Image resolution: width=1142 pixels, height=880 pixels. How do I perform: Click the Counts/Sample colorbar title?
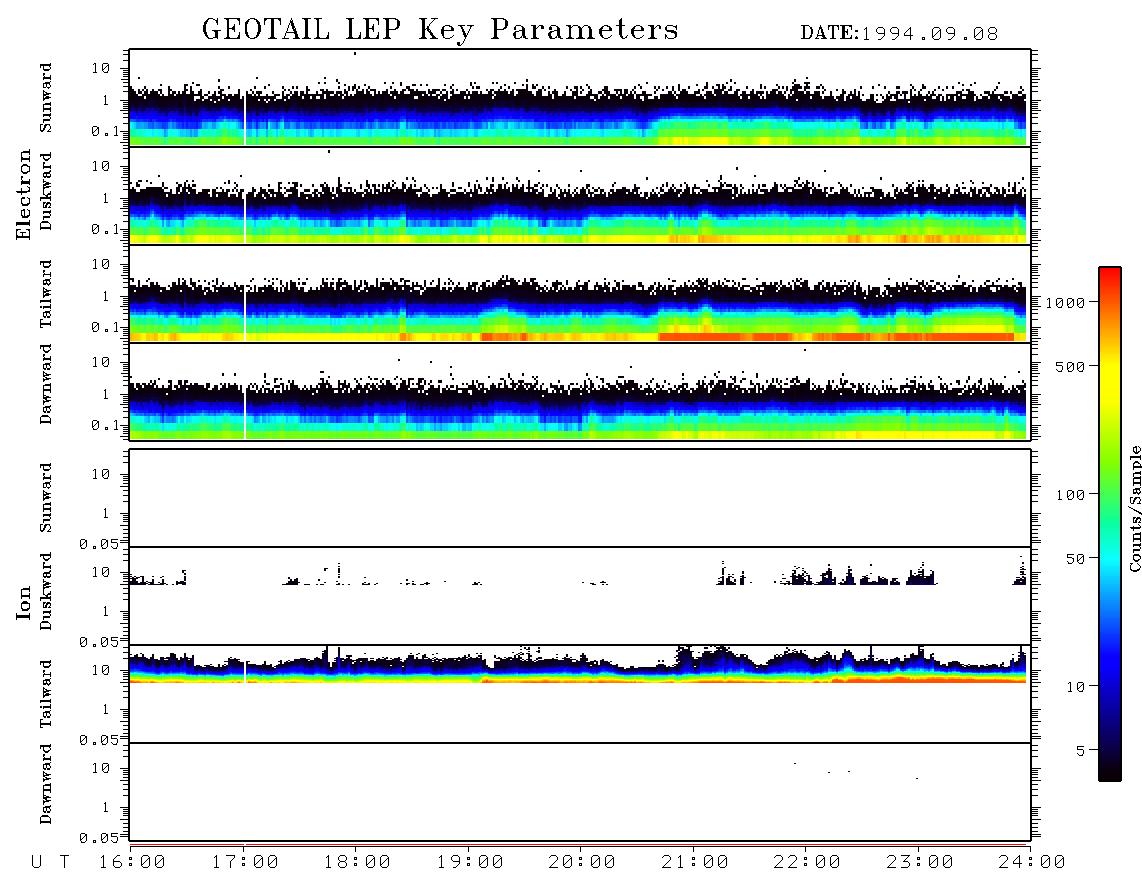[x=1135, y=508]
